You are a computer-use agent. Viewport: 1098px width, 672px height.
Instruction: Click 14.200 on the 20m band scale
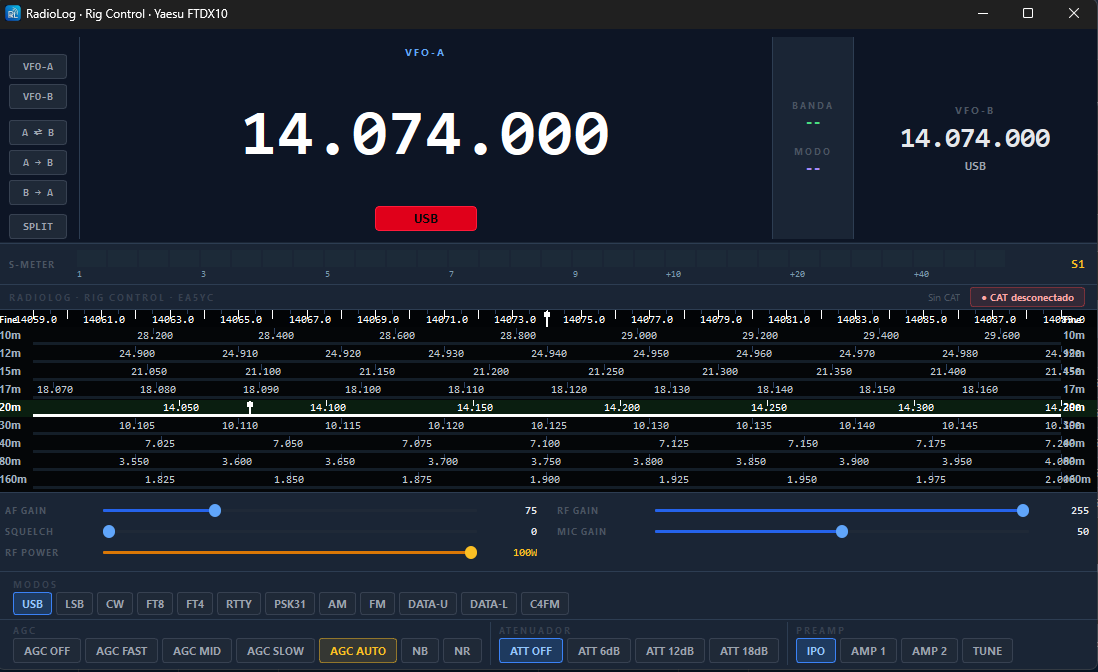pos(622,407)
